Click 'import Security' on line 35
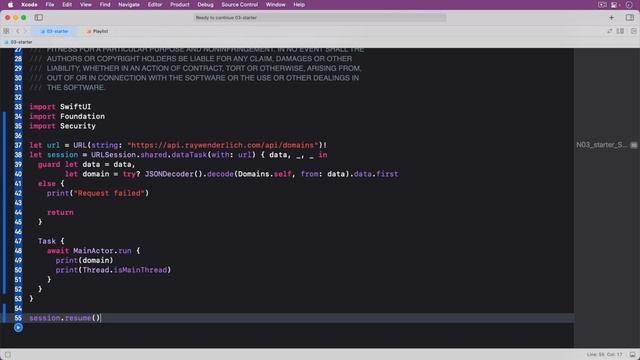The width and height of the screenshot is (640, 360). point(62,126)
